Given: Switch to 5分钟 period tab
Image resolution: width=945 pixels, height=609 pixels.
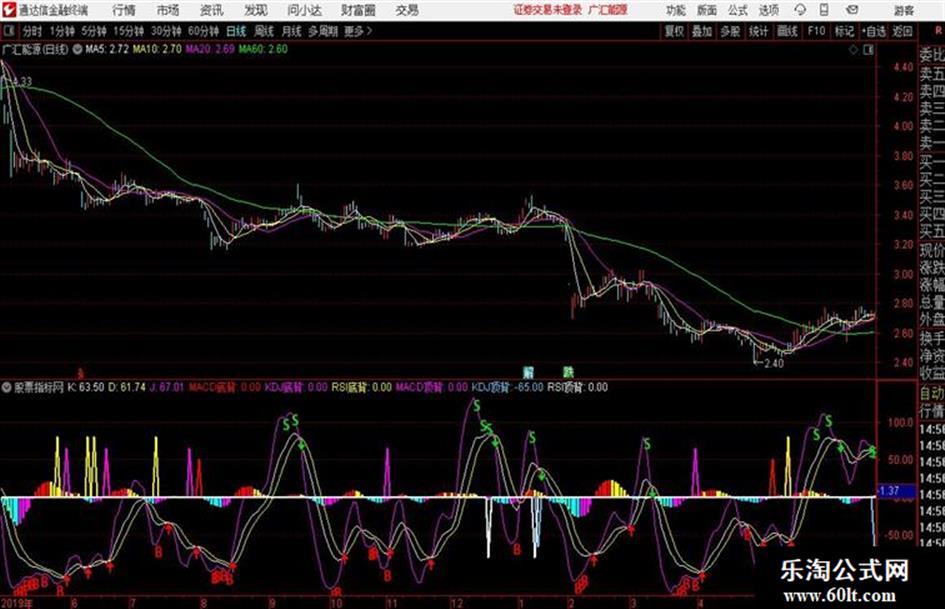Looking at the screenshot, I should 93,31.
